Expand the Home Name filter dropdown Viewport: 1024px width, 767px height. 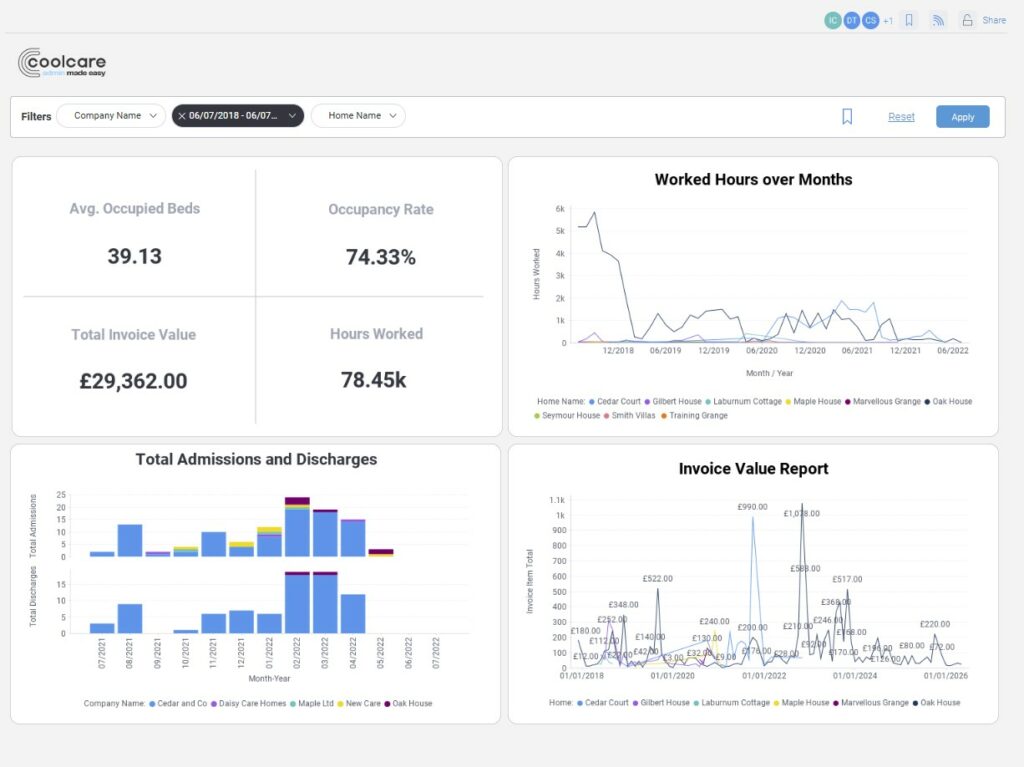(x=358, y=116)
